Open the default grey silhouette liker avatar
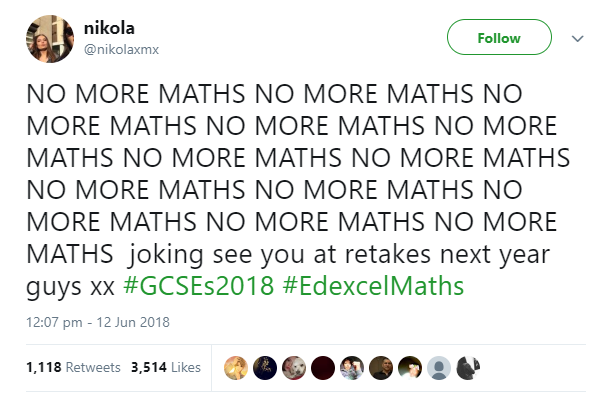 (439, 368)
